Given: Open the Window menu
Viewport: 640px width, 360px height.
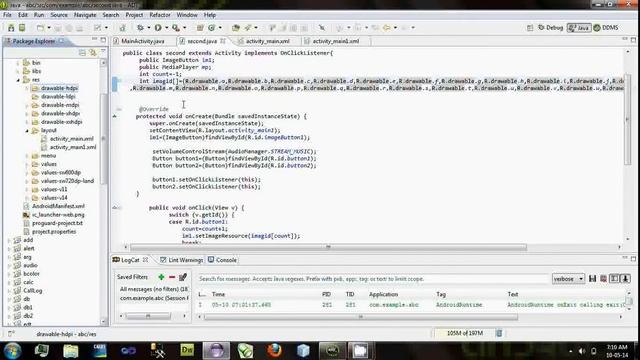Looking at the screenshot, I should [x=187, y=15].
